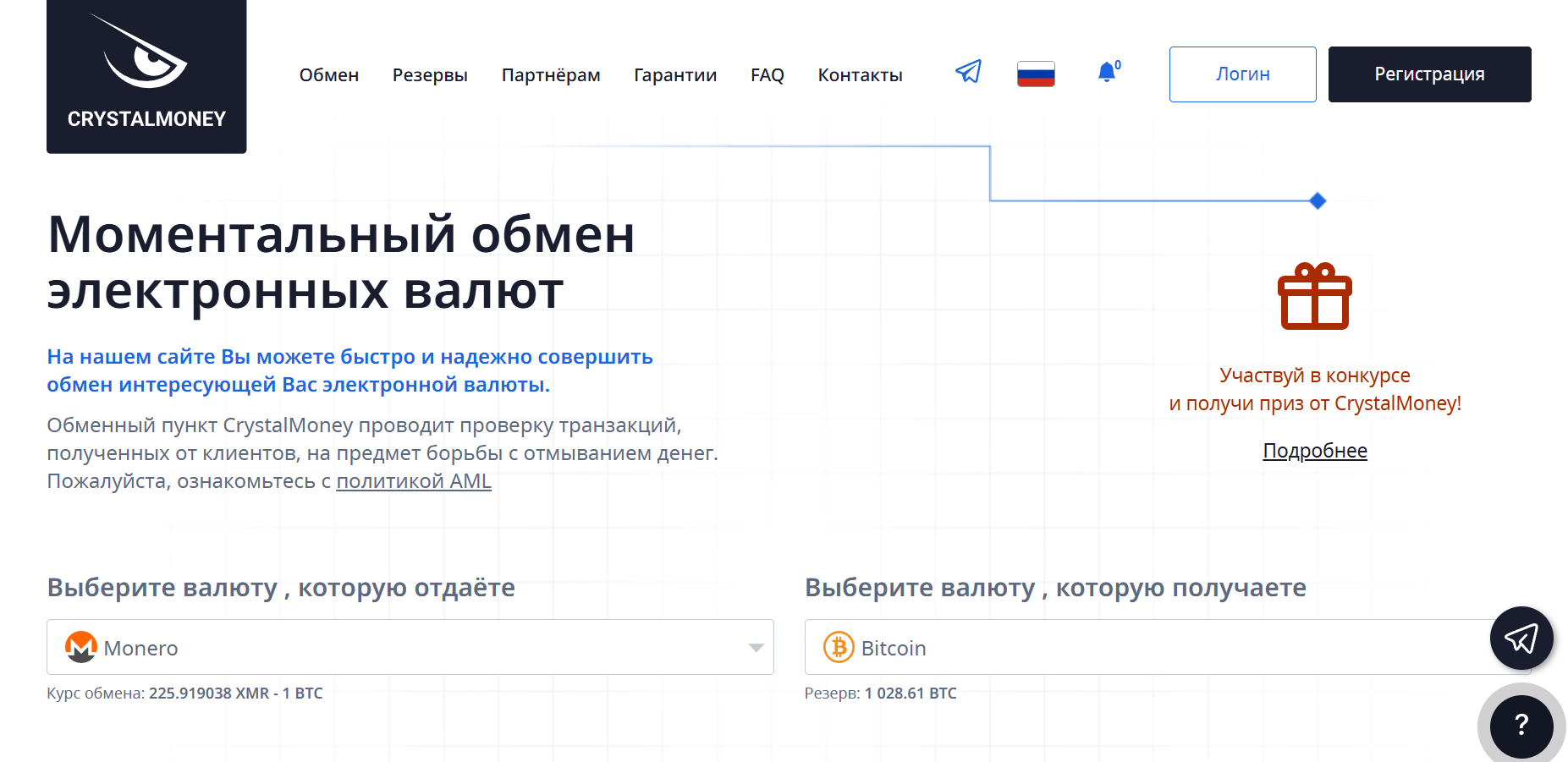Select Гарантии in the top menu
The height and width of the screenshot is (762, 1568).
pos(675,75)
